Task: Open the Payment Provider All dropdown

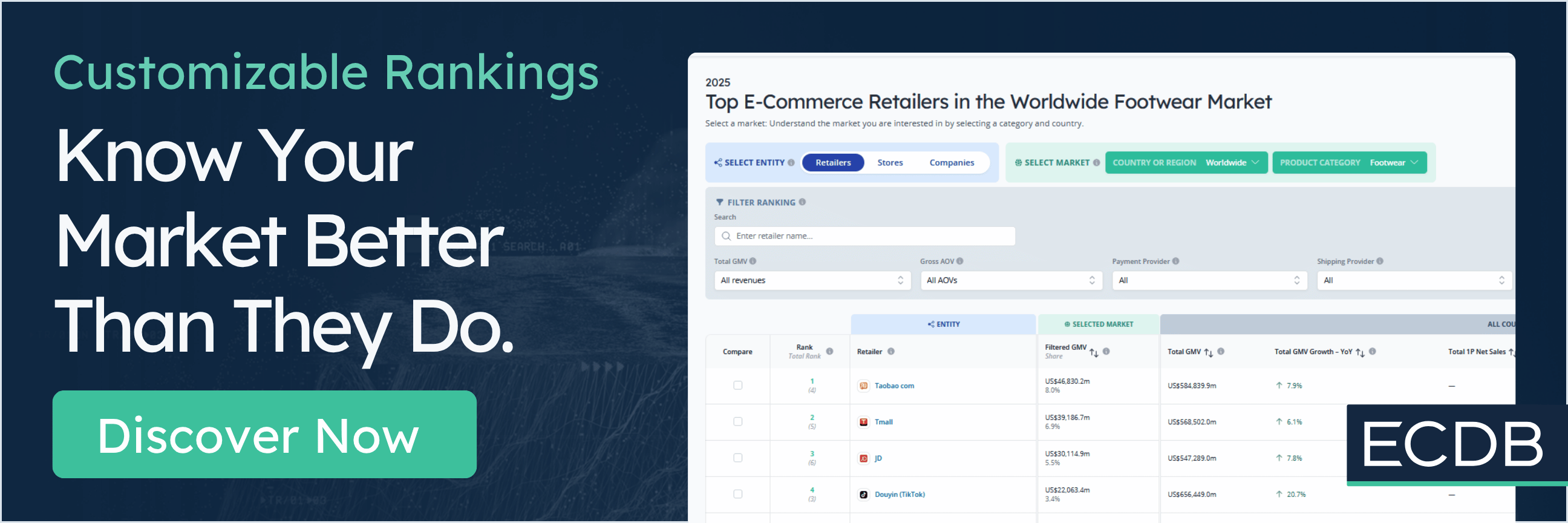Action: [1209, 280]
